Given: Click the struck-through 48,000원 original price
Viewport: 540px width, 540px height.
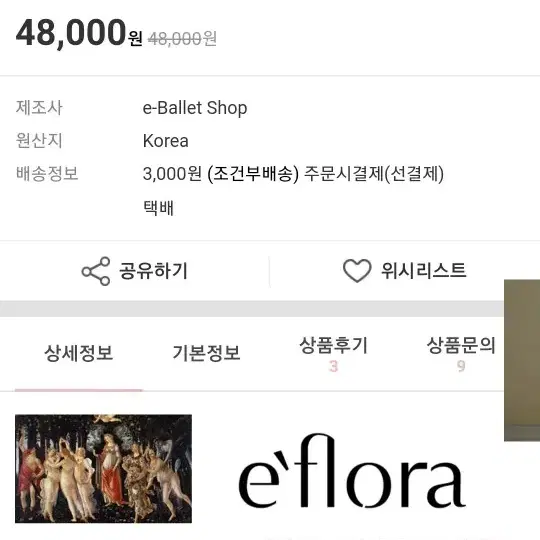Looking at the screenshot, I should pos(182,38).
